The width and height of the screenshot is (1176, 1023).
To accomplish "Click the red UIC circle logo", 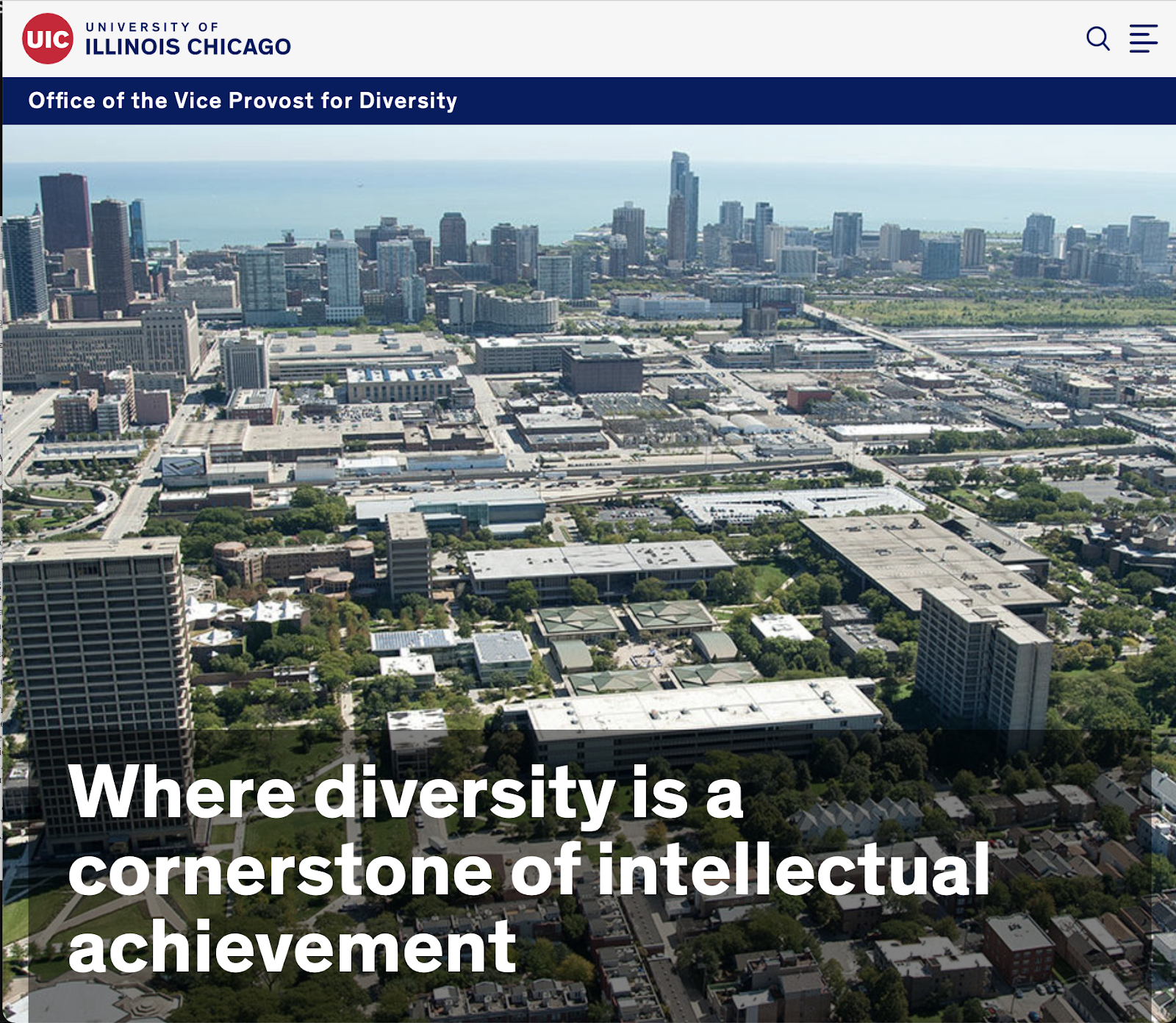I will tap(48, 38).
